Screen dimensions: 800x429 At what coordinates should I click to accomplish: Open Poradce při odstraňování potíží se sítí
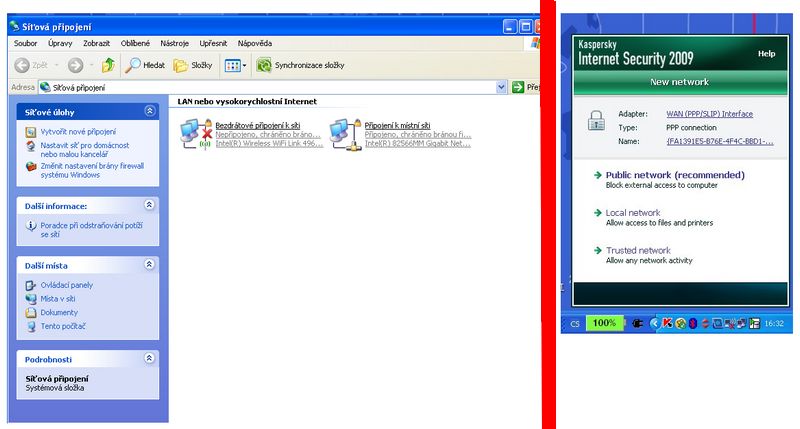(91, 230)
